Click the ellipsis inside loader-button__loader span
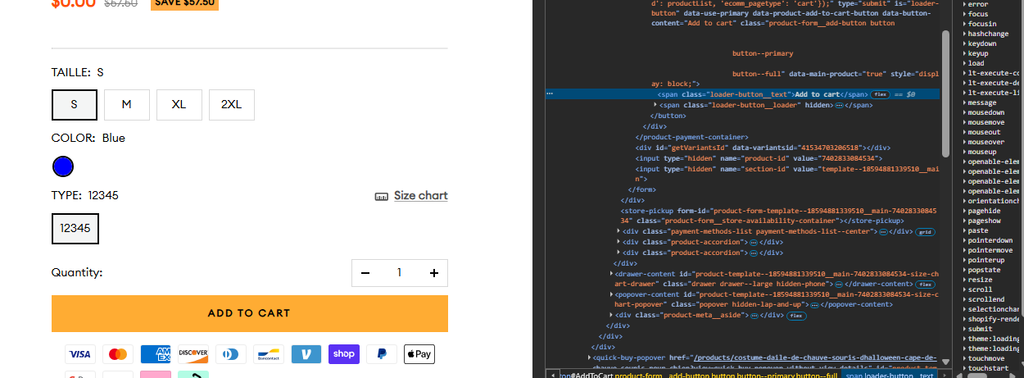Viewport: 1024px width, 378px height. click(839, 105)
